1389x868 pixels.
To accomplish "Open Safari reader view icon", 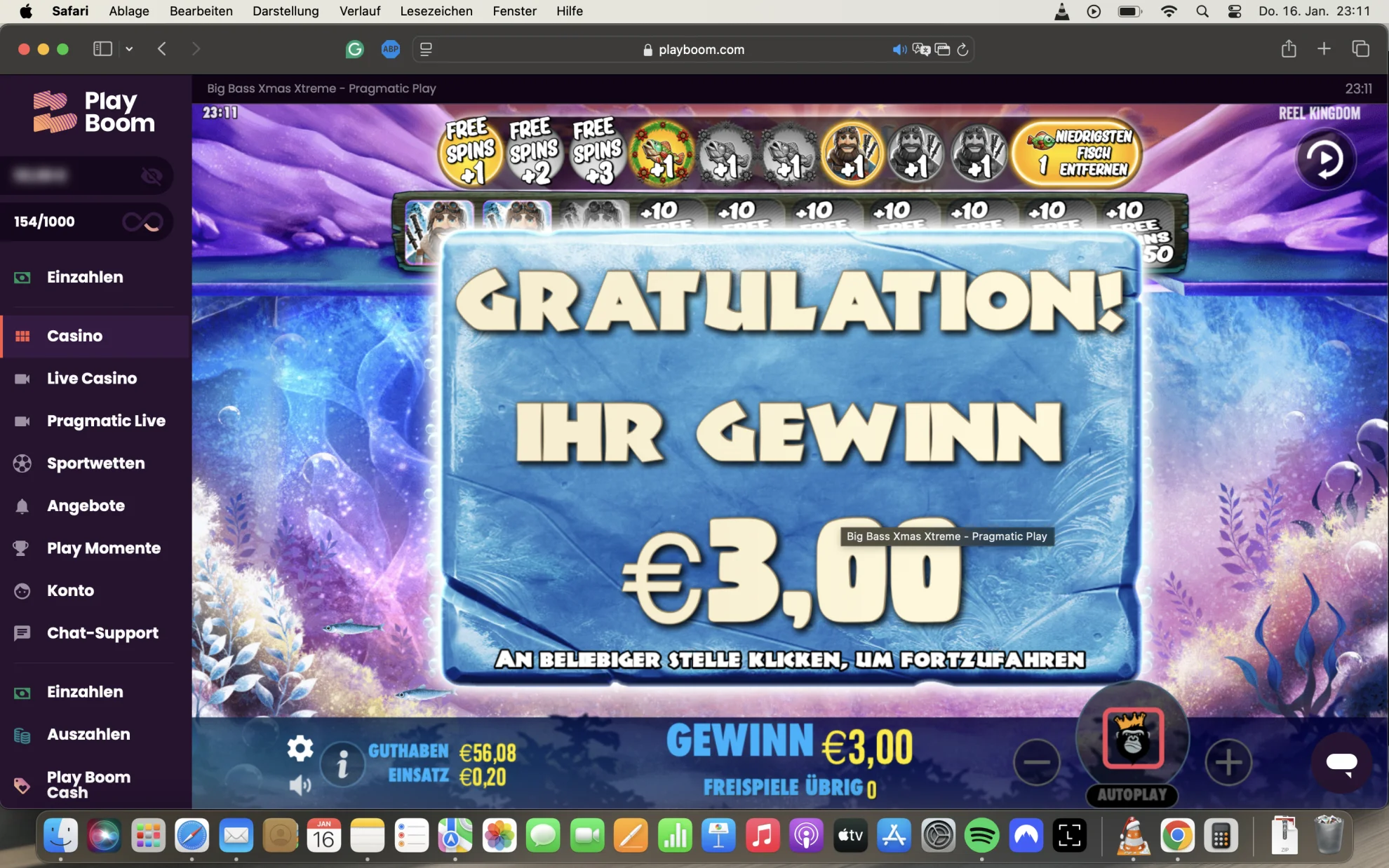I will tap(426, 49).
